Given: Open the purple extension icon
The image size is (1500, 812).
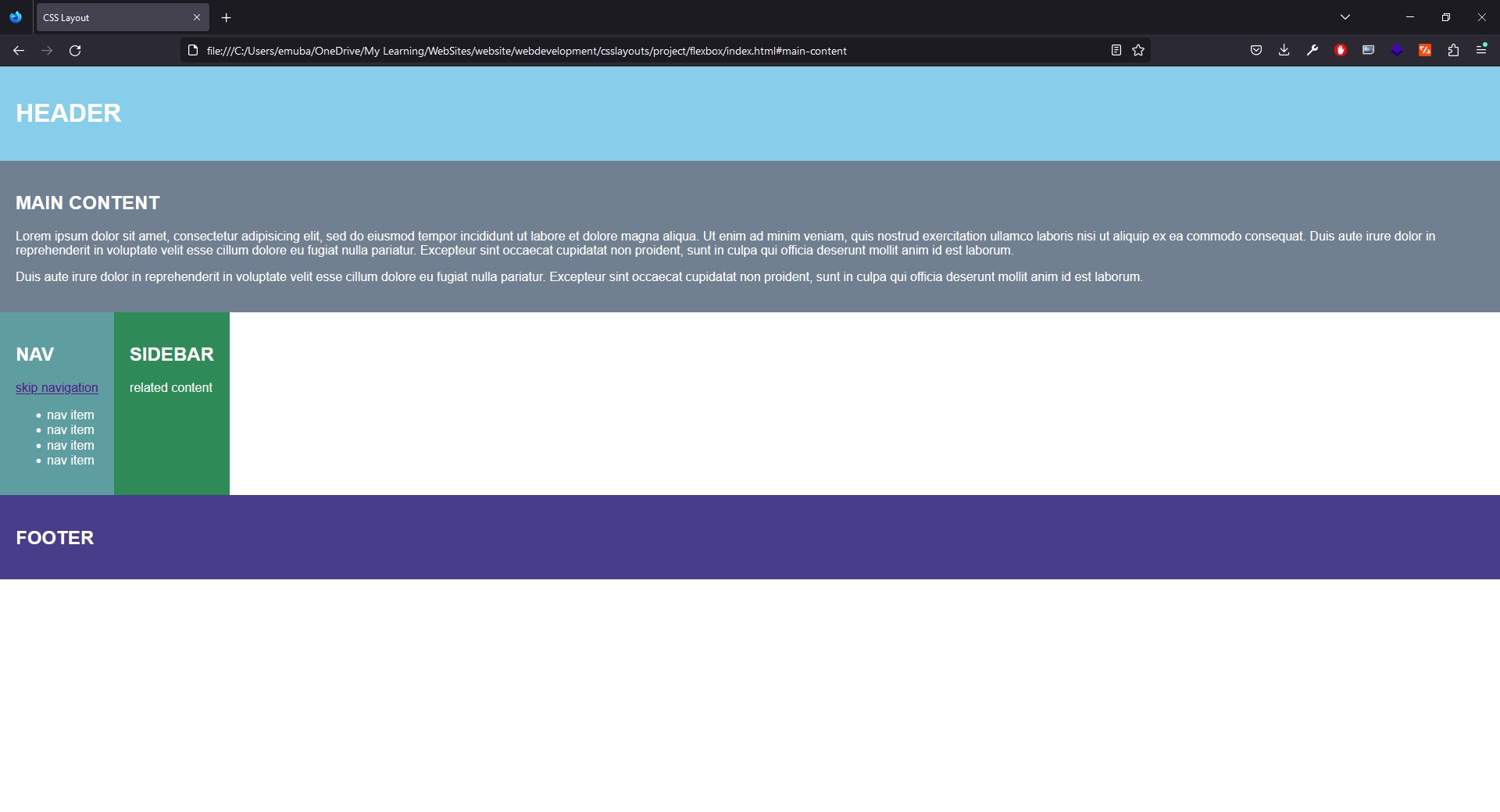Looking at the screenshot, I should click(x=1397, y=51).
